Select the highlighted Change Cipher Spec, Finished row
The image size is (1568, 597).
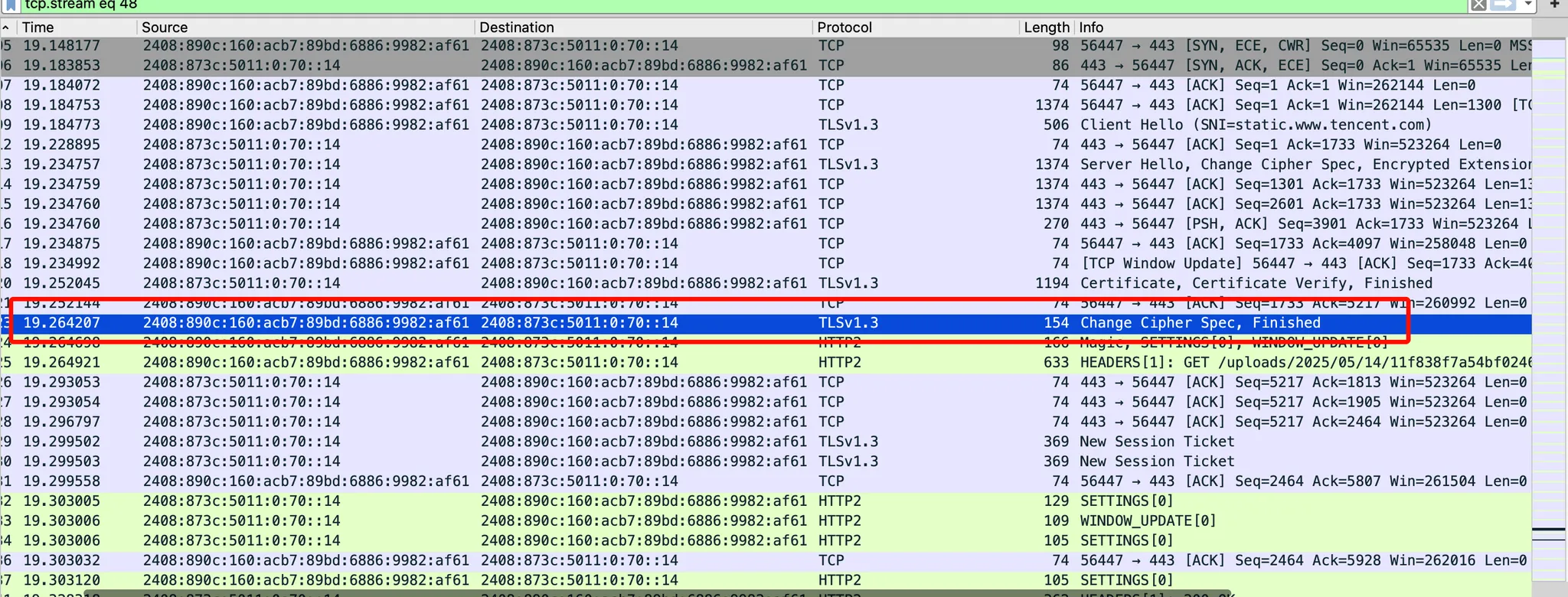766,323
